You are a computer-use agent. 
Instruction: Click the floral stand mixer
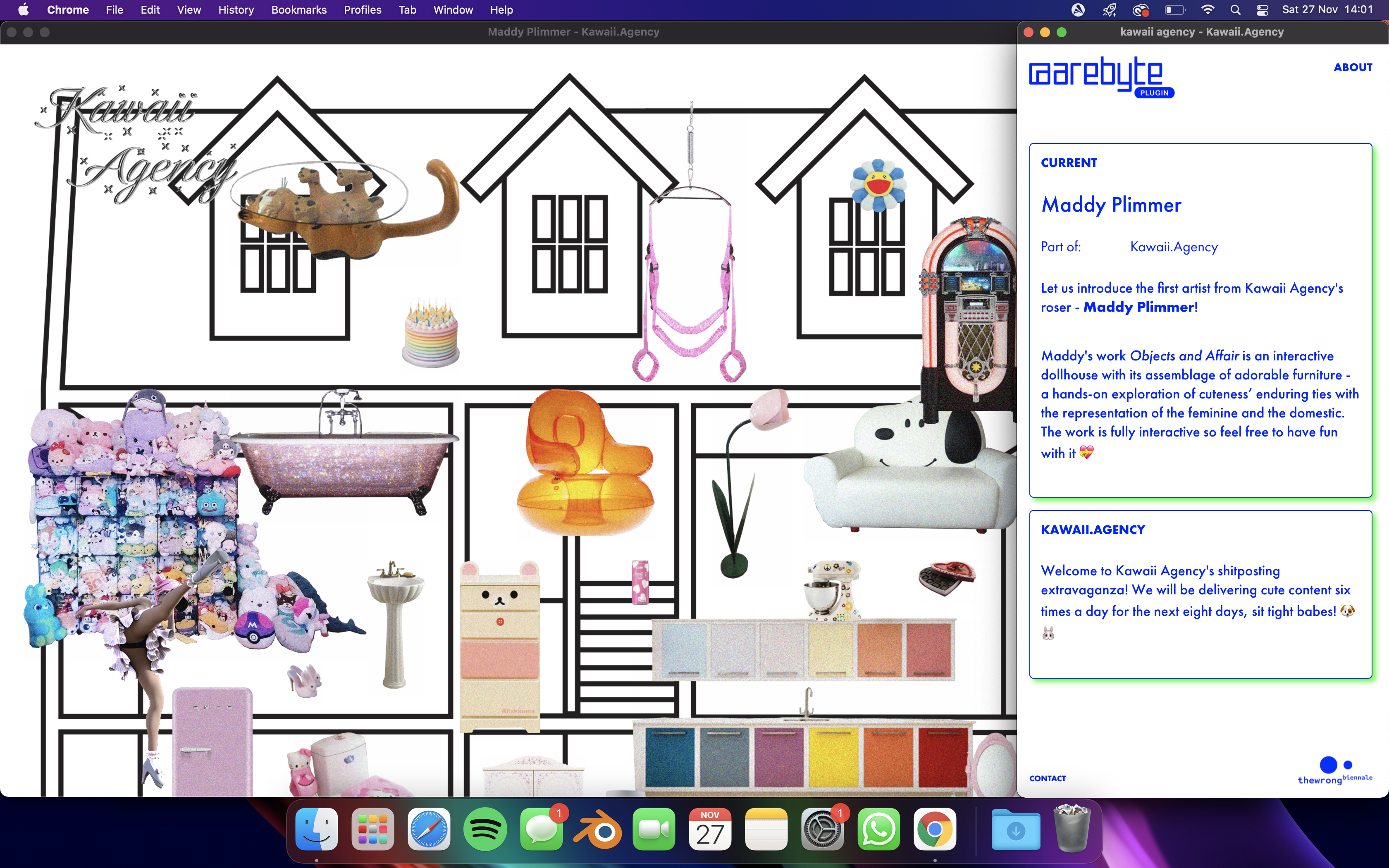pyautogui.click(x=832, y=591)
